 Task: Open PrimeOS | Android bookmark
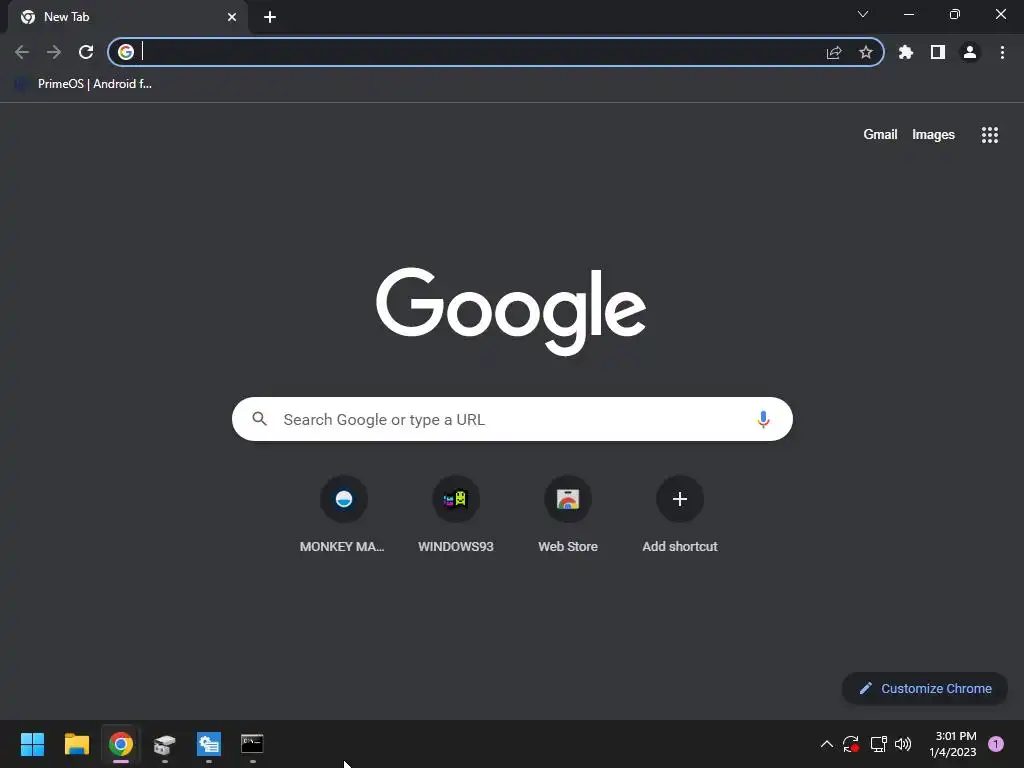84,84
